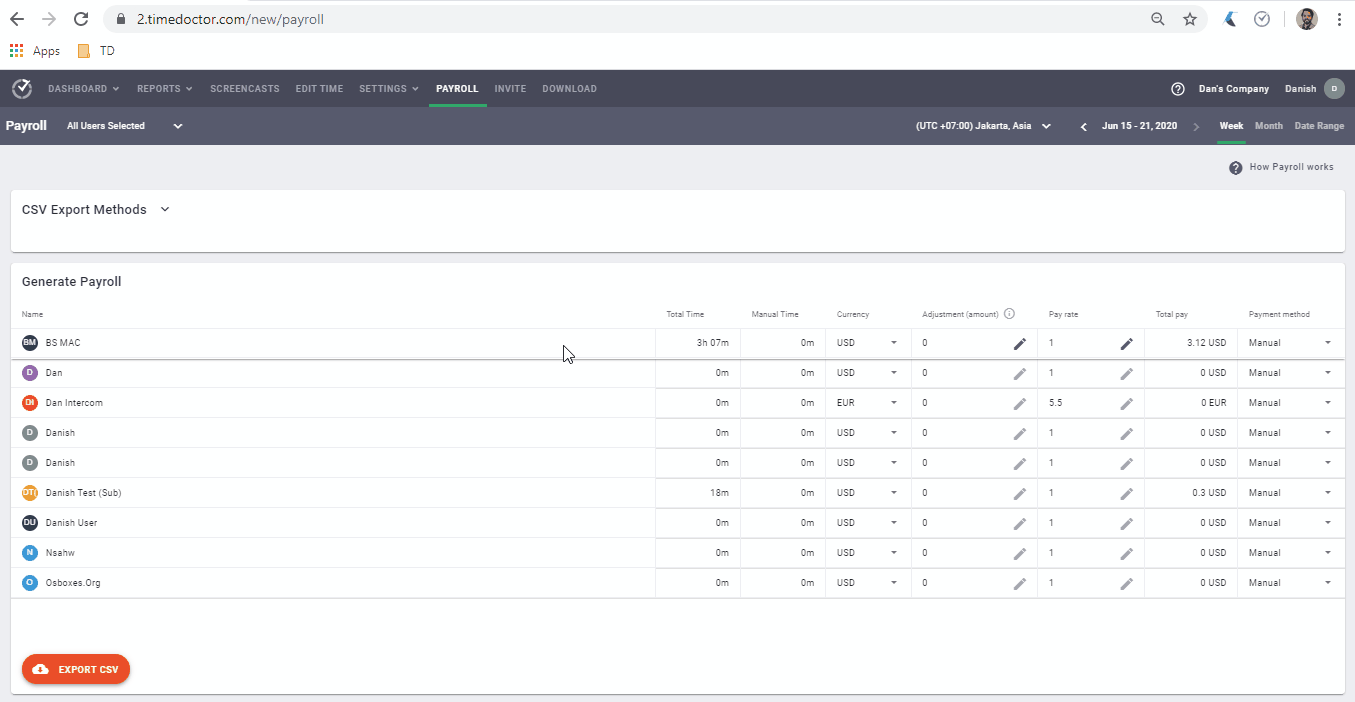
Task: Select the Date Range tab
Action: click(x=1318, y=126)
